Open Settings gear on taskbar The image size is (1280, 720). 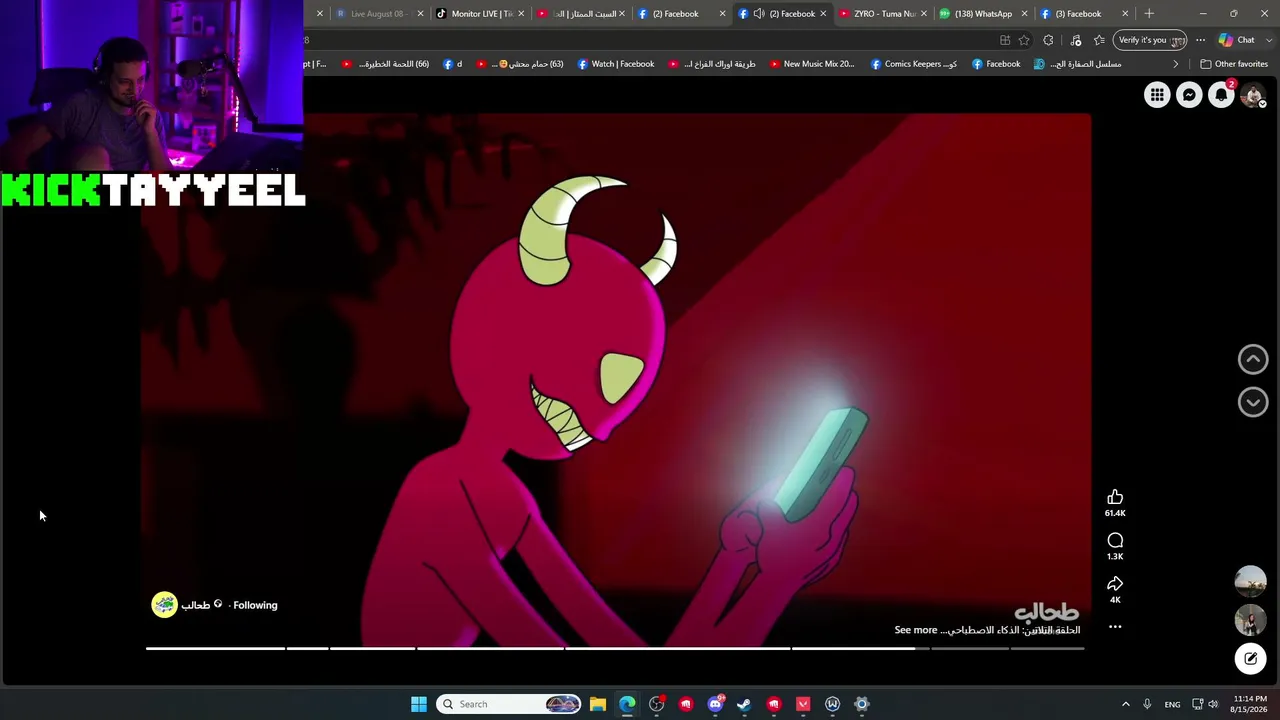(861, 704)
